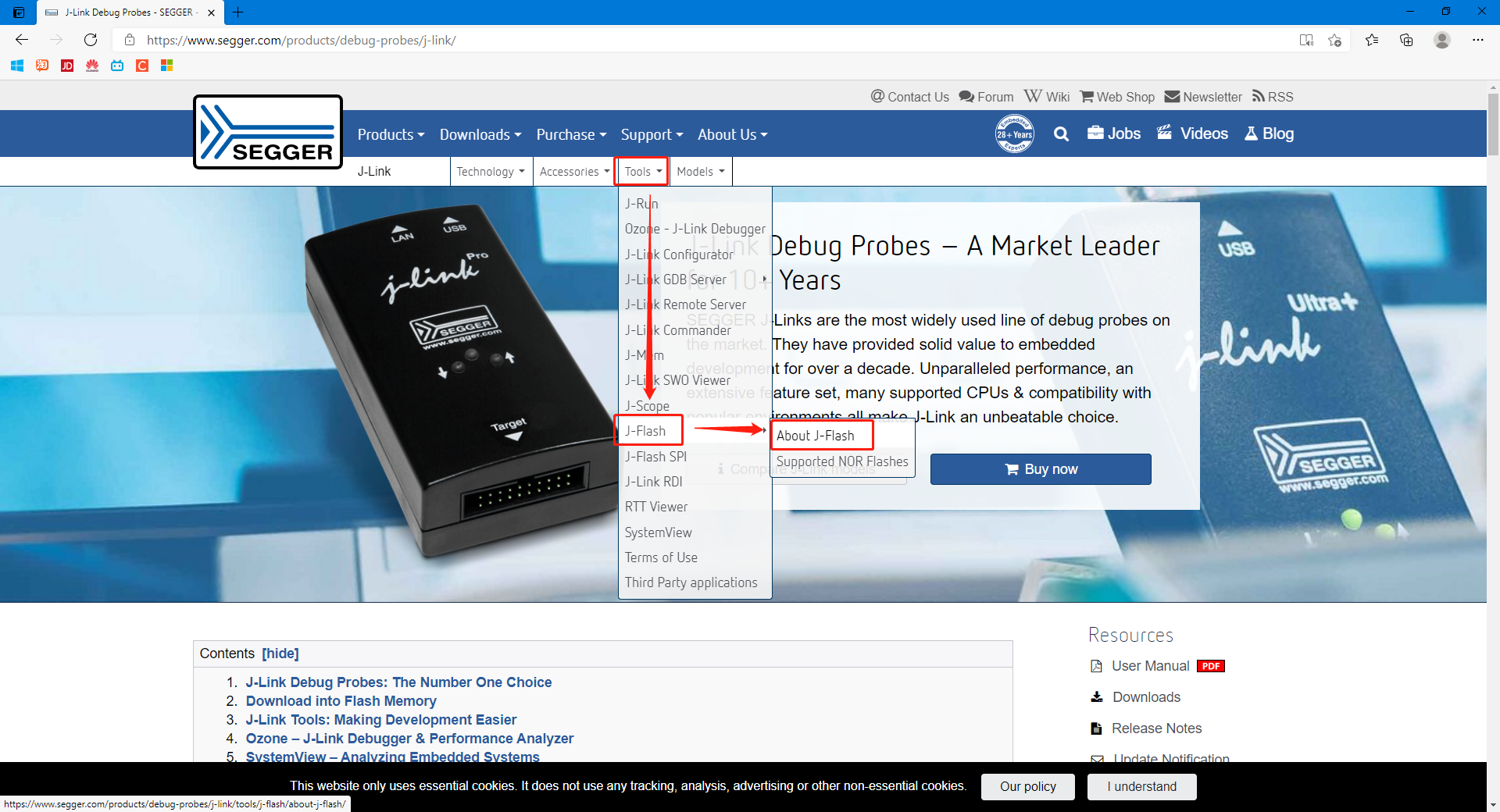Screen dimensions: 1500x812
Task: Open the Models dropdown
Action: [x=699, y=171]
